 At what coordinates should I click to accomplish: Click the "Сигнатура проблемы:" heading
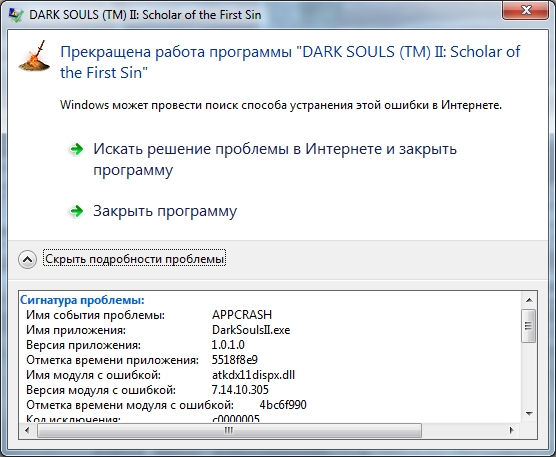(x=82, y=300)
